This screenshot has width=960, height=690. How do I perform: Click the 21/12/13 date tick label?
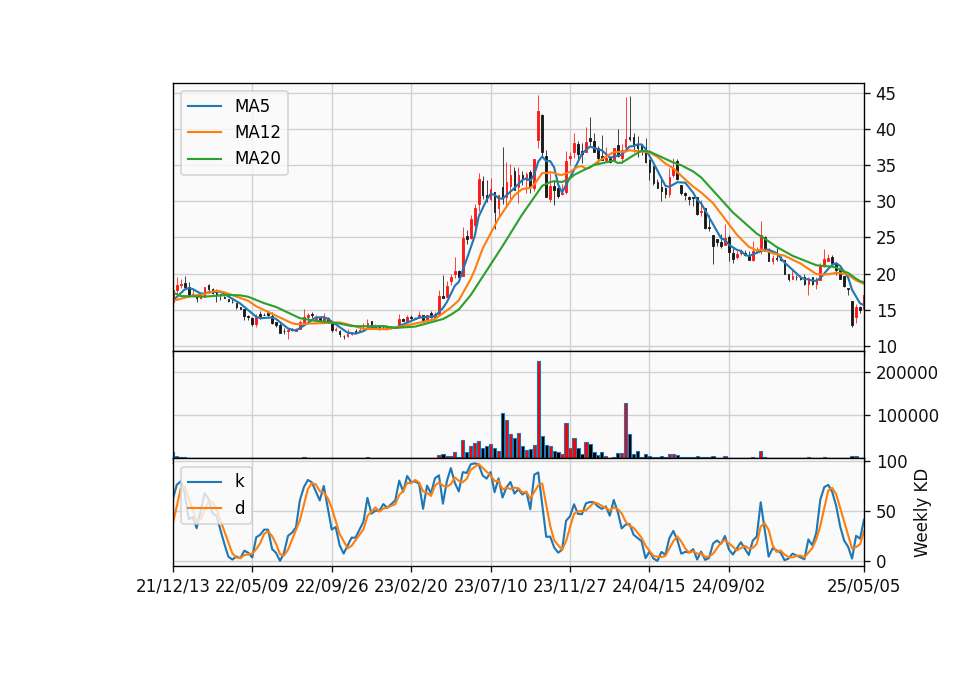[x=173, y=586]
